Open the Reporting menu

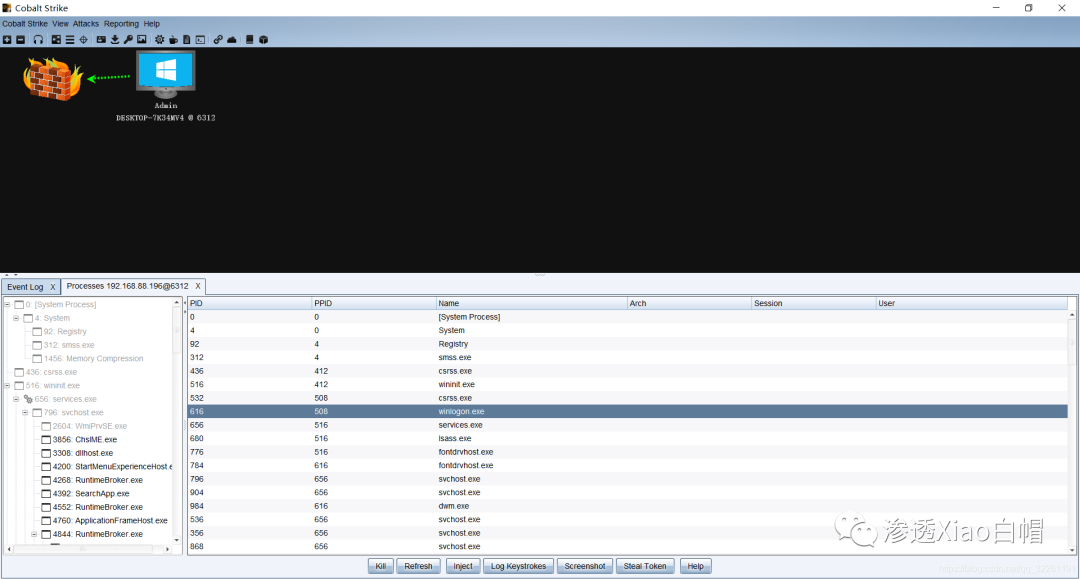[121, 23]
